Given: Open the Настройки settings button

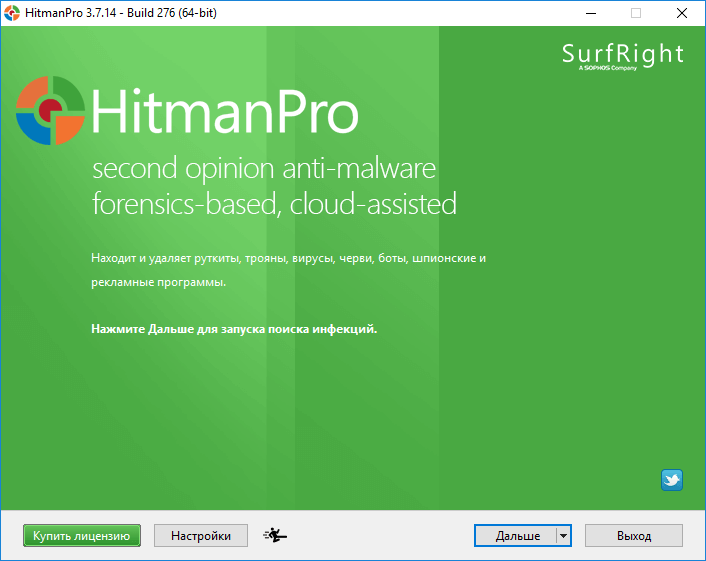Looking at the screenshot, I should (x=201, y=536).
